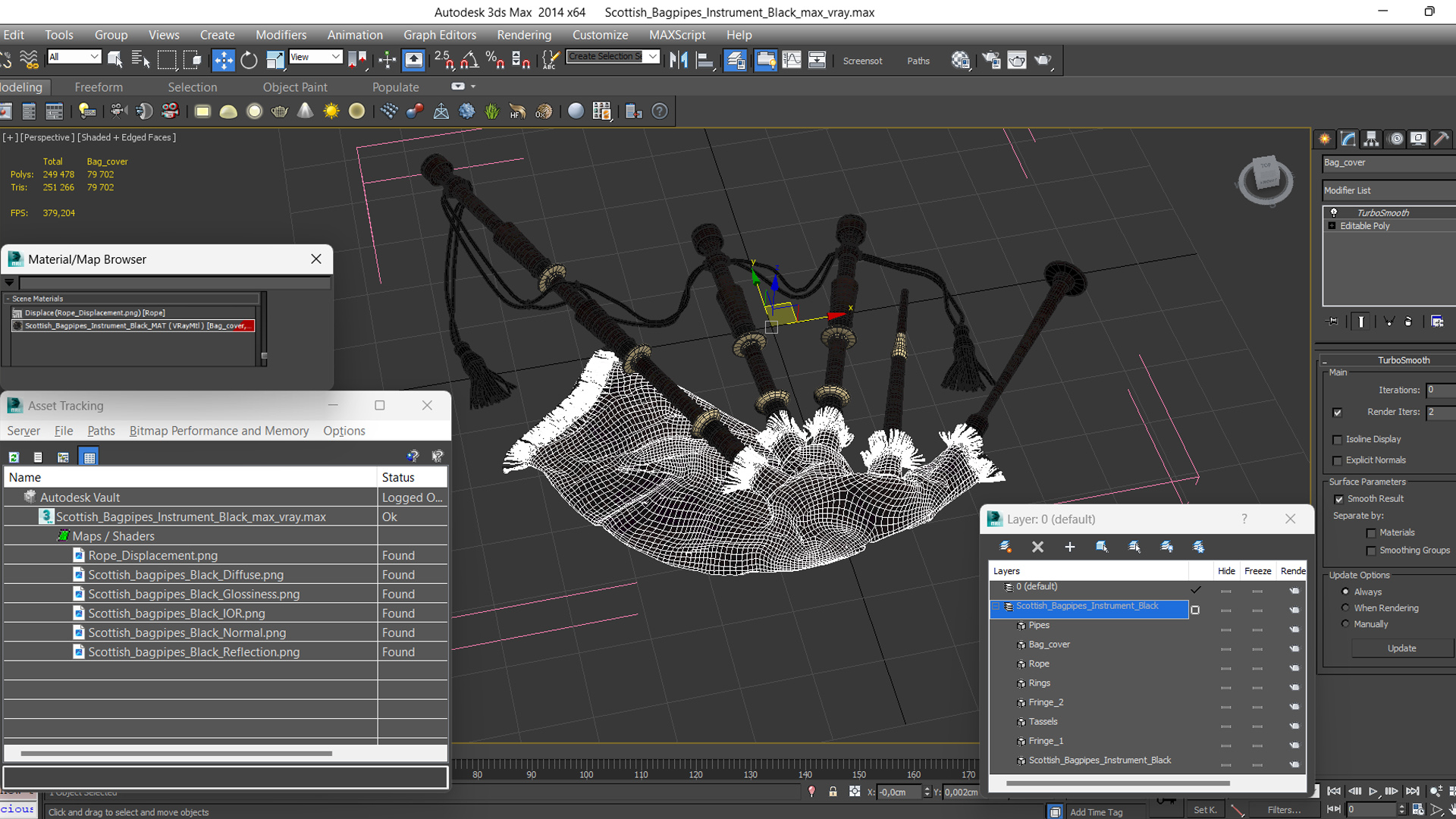Open the MAXScript menu

coord(677,35)
